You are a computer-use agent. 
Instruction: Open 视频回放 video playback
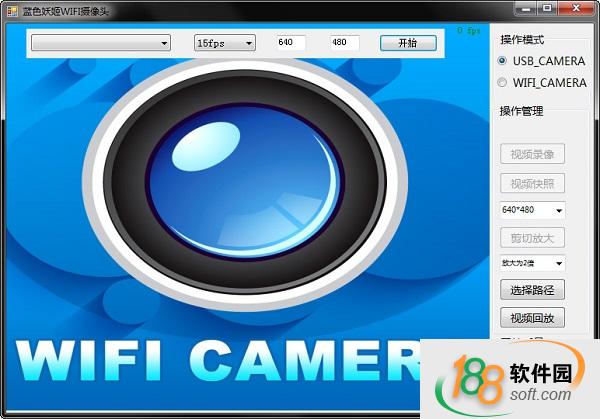coord(532,318)
